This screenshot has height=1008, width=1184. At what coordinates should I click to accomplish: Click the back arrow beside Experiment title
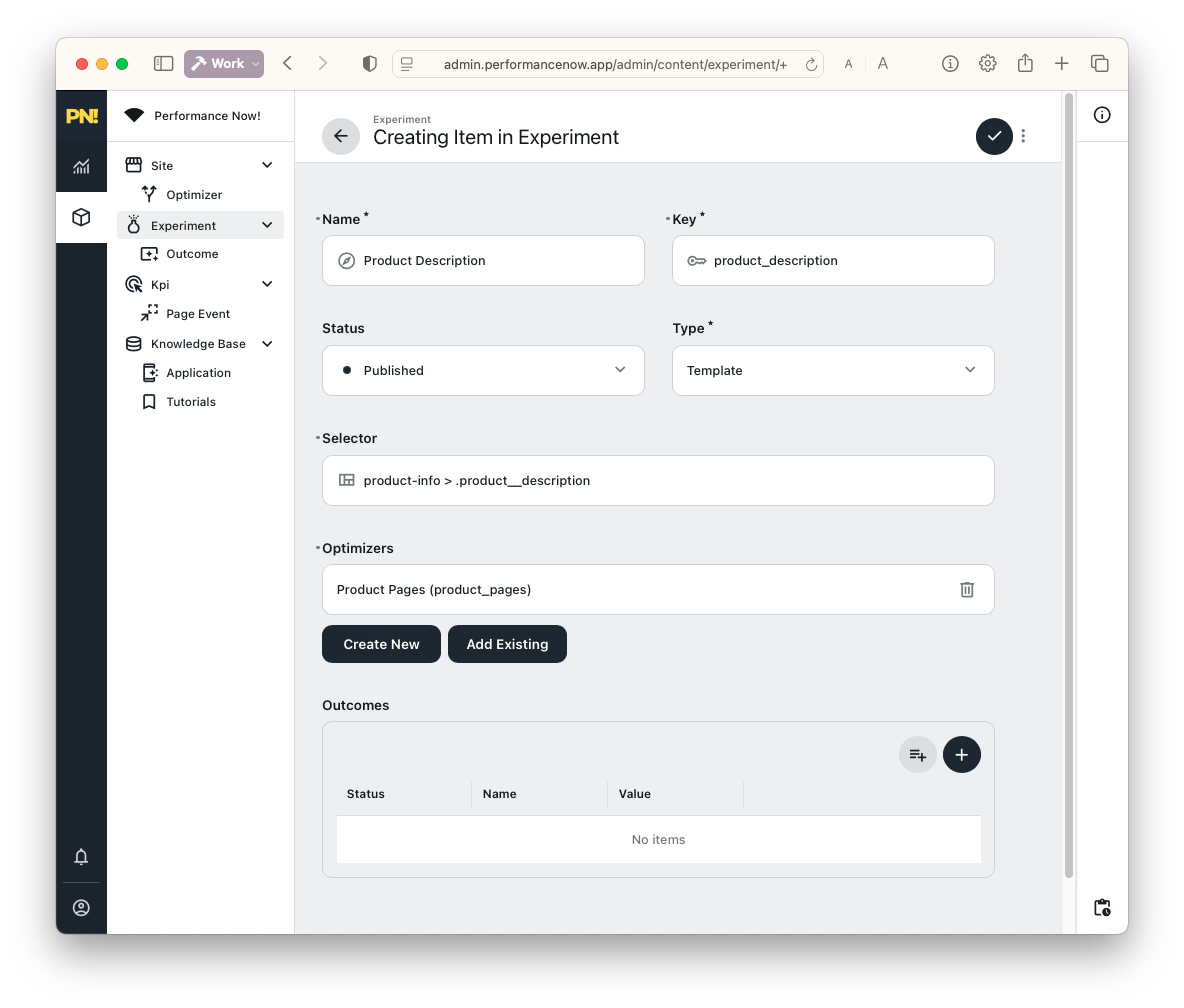(341, 136)
